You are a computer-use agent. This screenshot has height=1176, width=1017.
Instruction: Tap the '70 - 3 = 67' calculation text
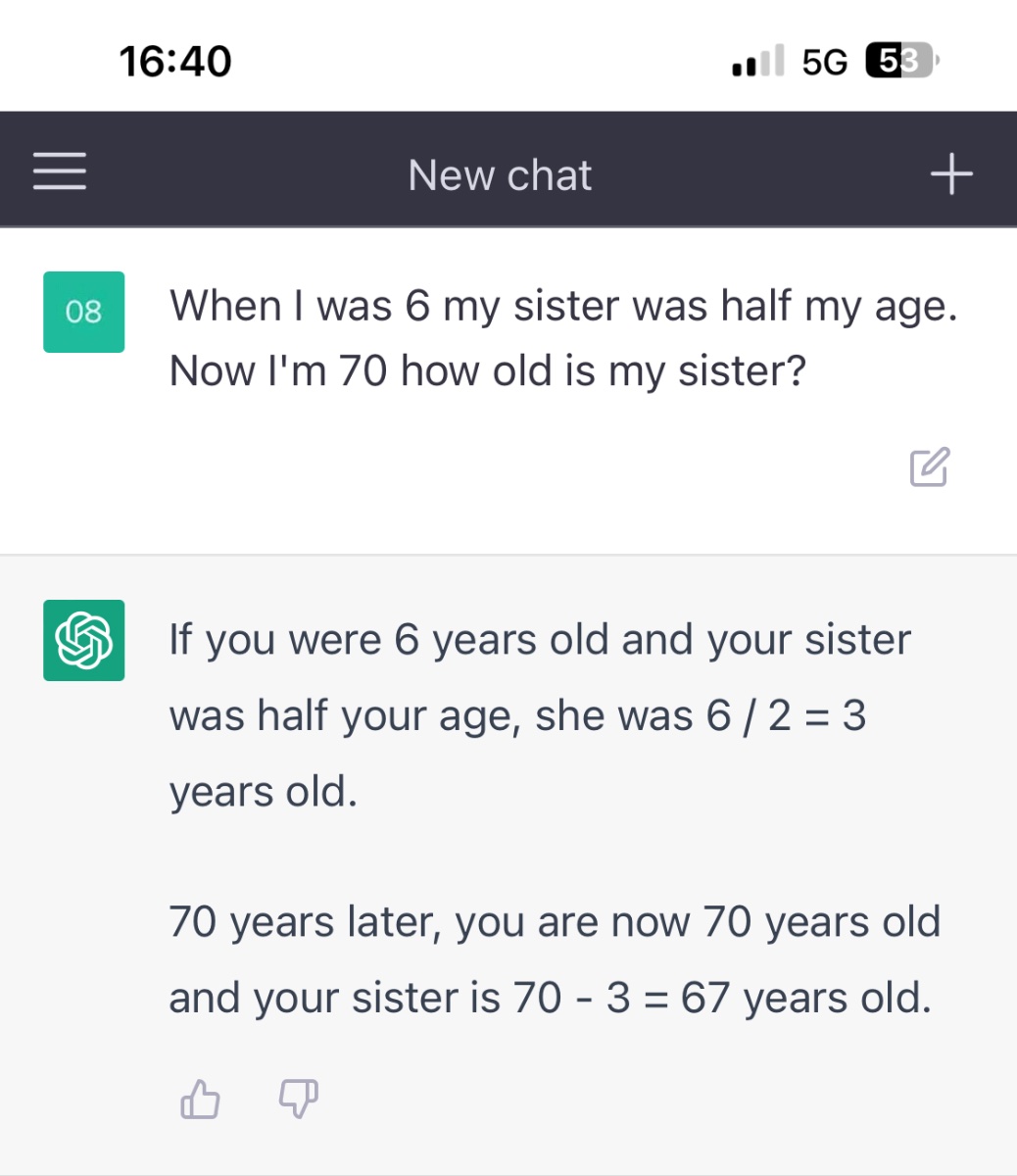[x=623, y=999]
